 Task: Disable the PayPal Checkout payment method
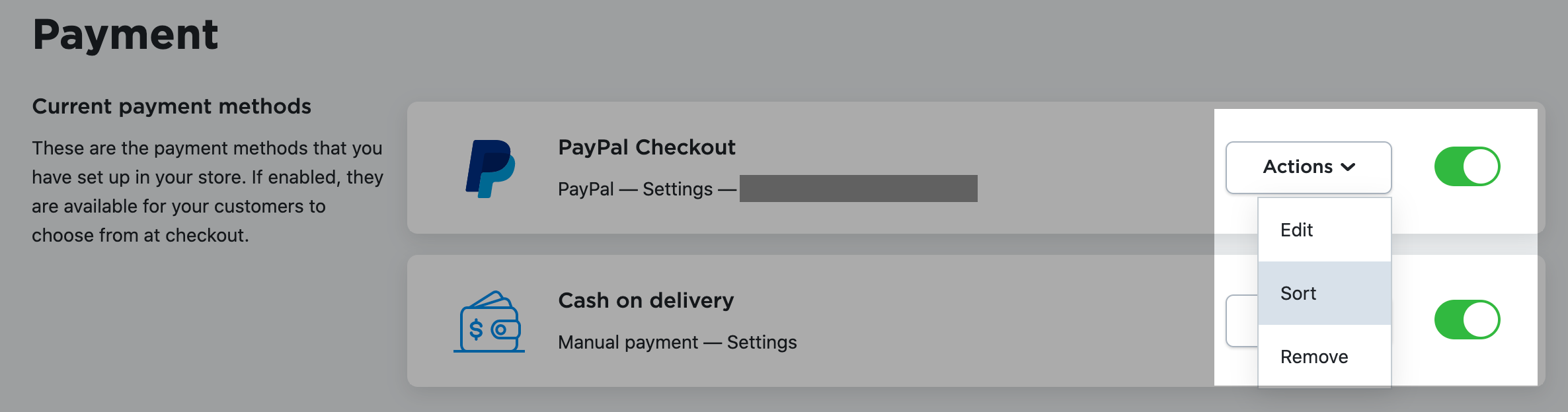click(x=1468, y=166)
